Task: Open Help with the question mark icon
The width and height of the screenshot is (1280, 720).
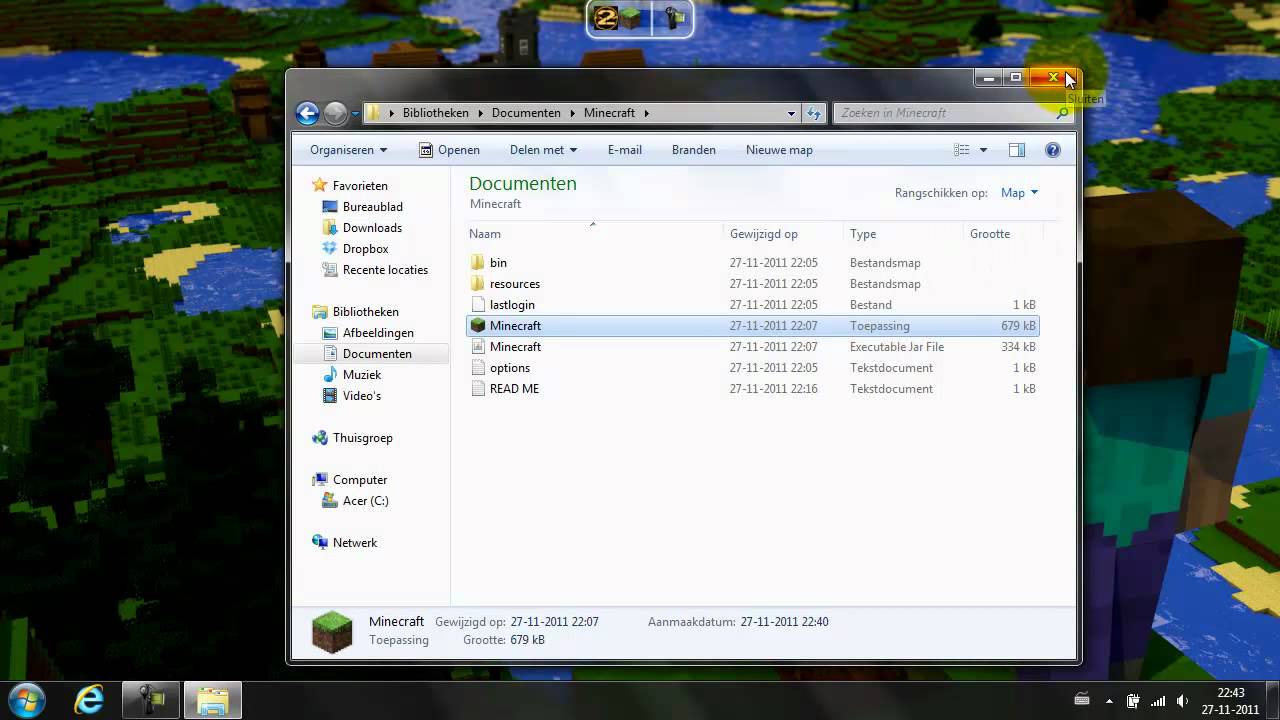Action: click(1052, 150)
